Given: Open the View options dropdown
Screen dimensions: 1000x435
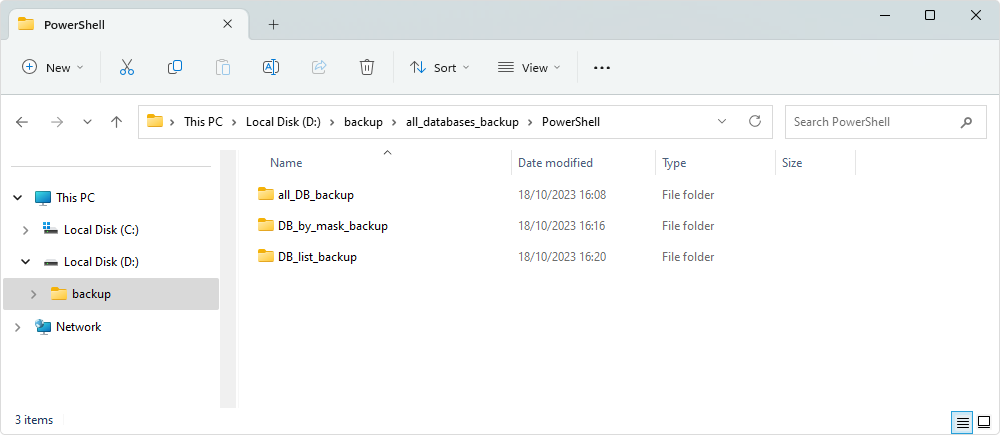Looking at the screenshot, I should click(x=529, y=68).
